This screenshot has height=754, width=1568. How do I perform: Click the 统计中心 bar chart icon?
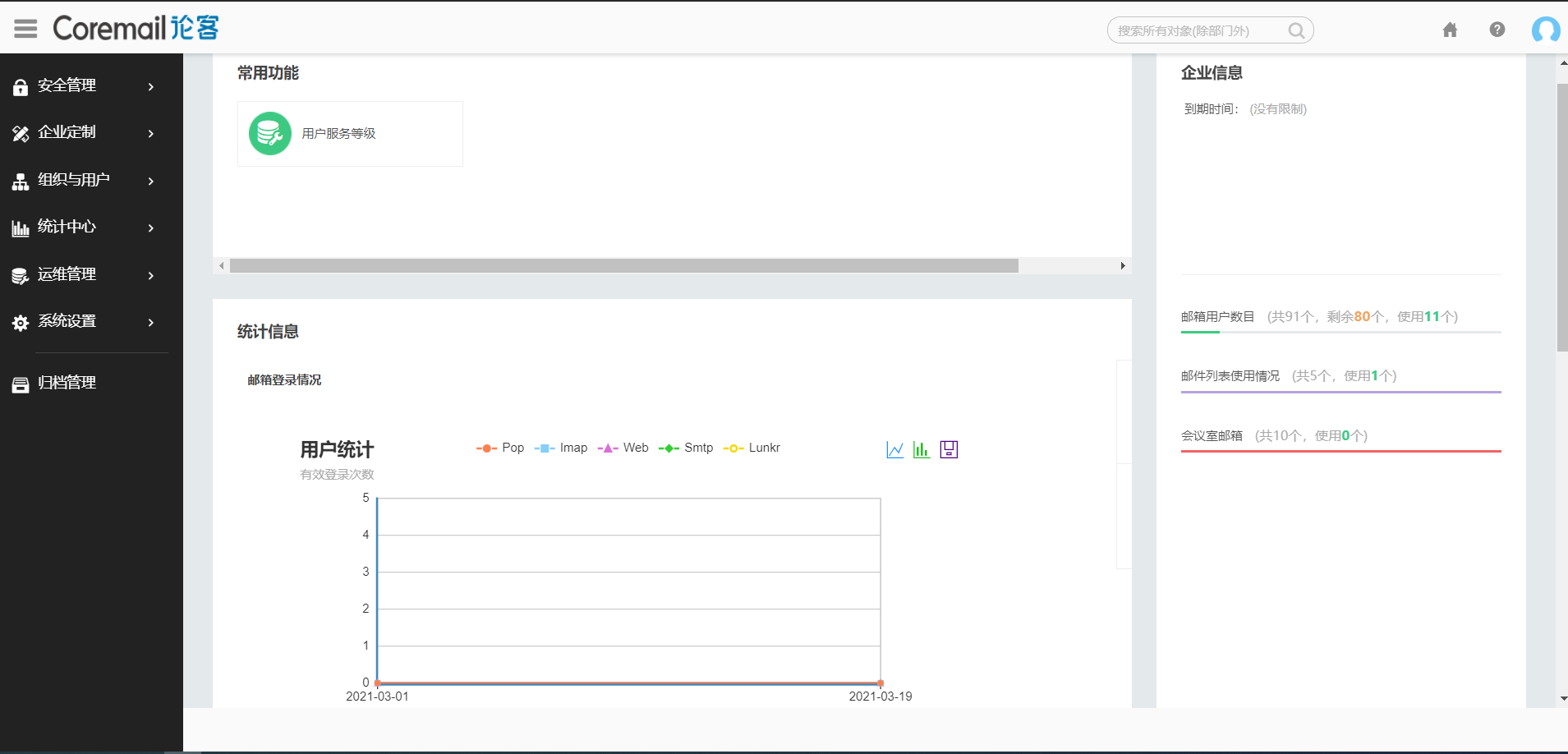21,228
